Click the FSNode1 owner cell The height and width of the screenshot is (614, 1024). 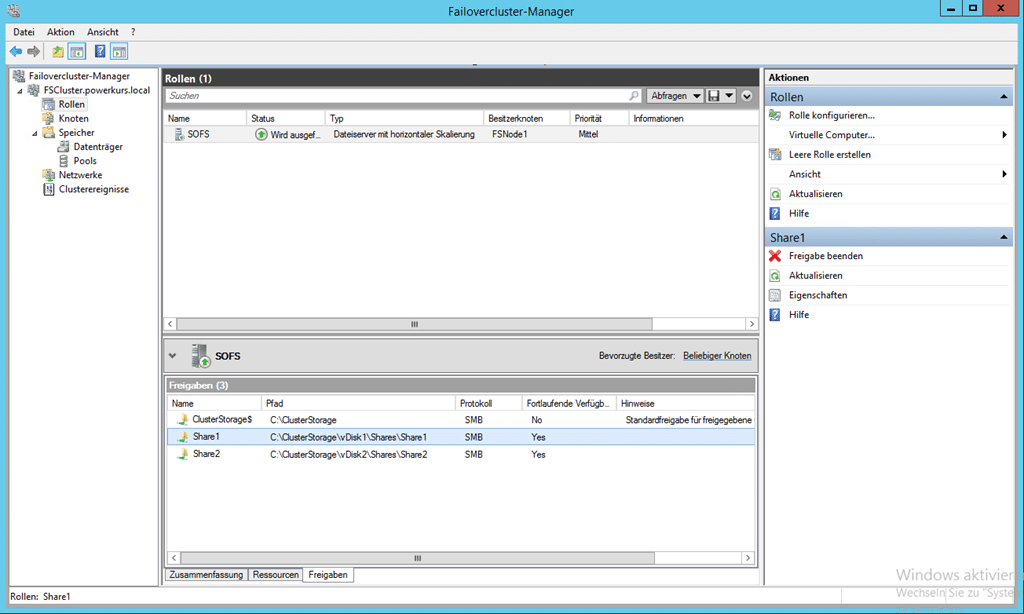[509, 135]
